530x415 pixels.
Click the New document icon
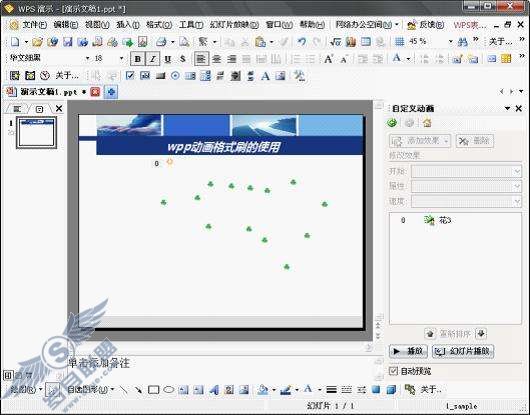click(15, 42)
